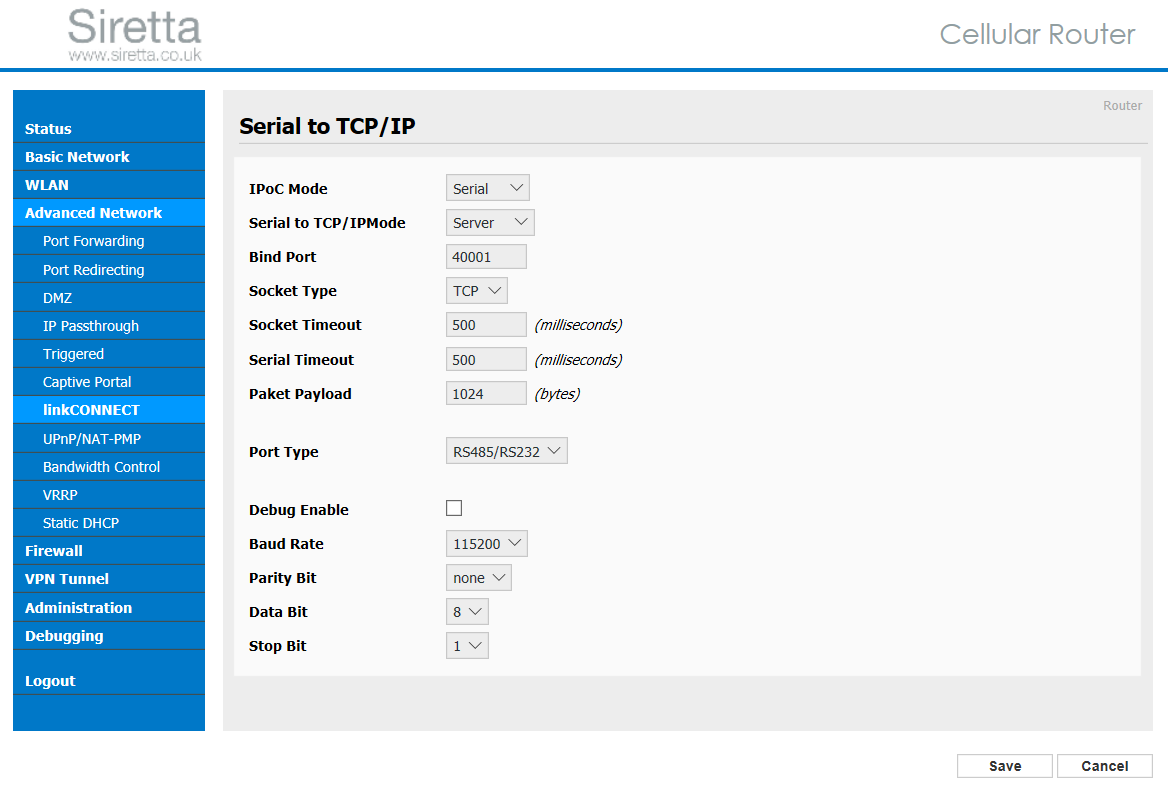Open the IPoC Mode dropdown
The width and height of the screenshot is (1168, 791).
(x=487, y=188)
